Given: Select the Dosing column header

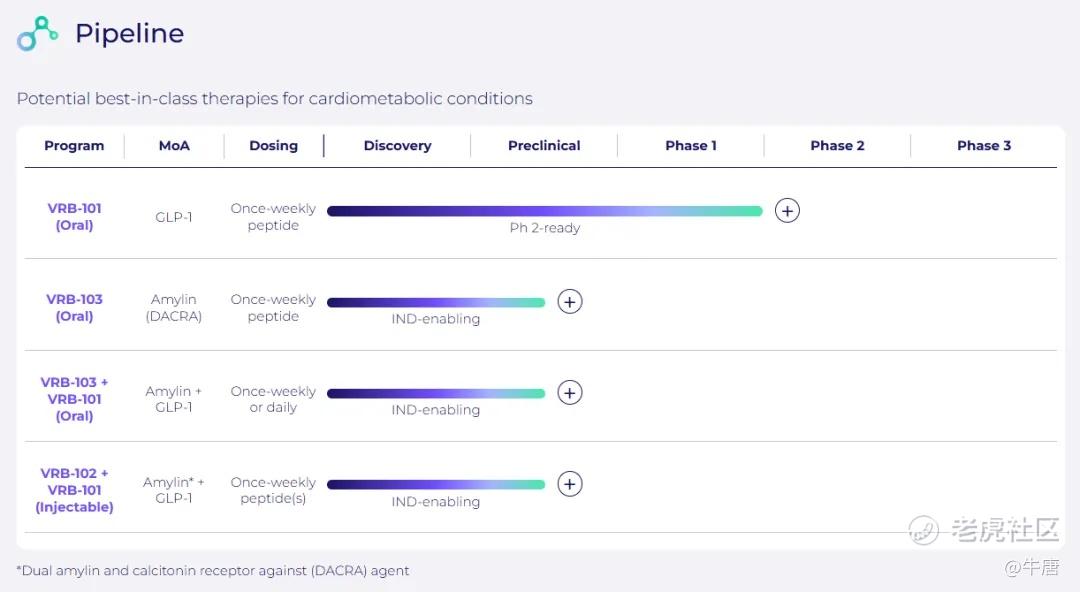Looking at the screenshot, I should [x=273, y=146].
